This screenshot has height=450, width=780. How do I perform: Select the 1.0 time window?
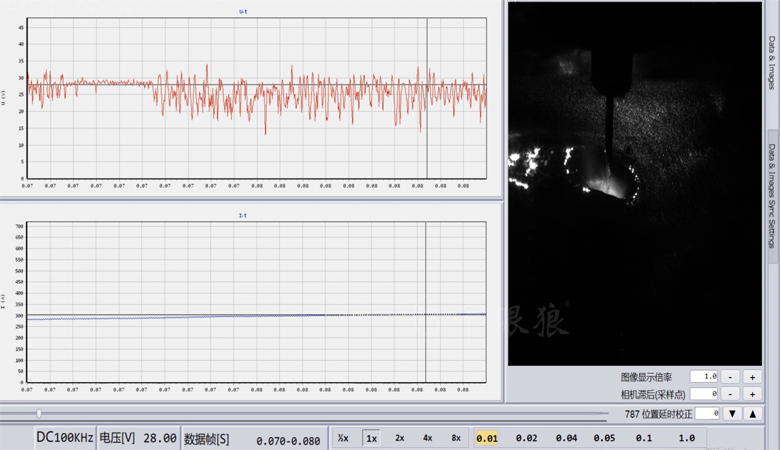pos(686,438)
